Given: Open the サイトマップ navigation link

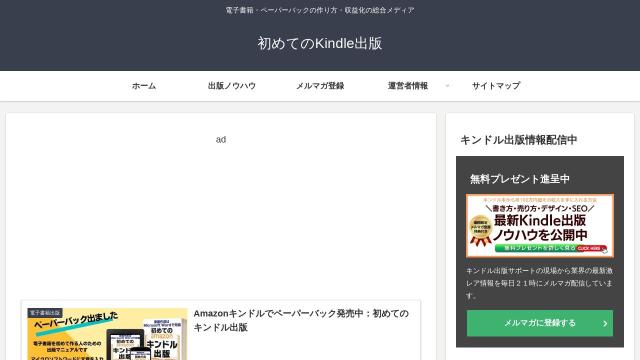Looking at the screenshot, I should pyautogui.click(x=496, y=86).
